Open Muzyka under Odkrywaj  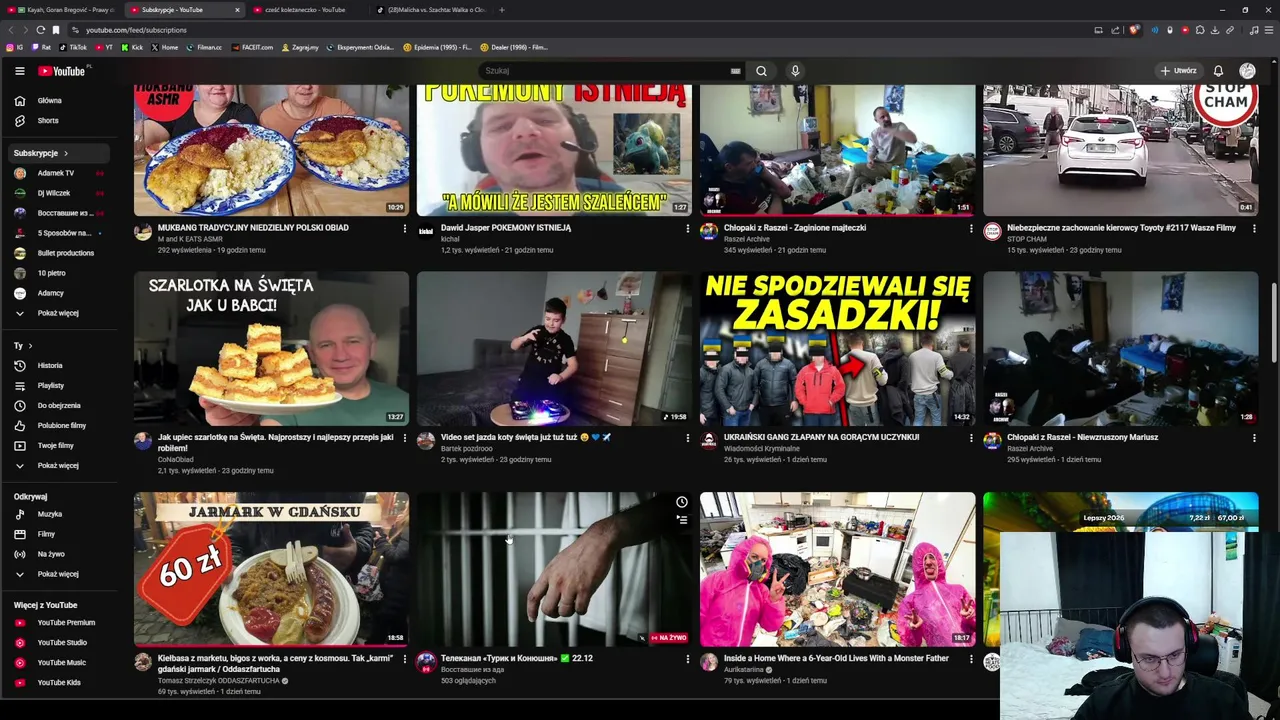[x=60, y=514]
